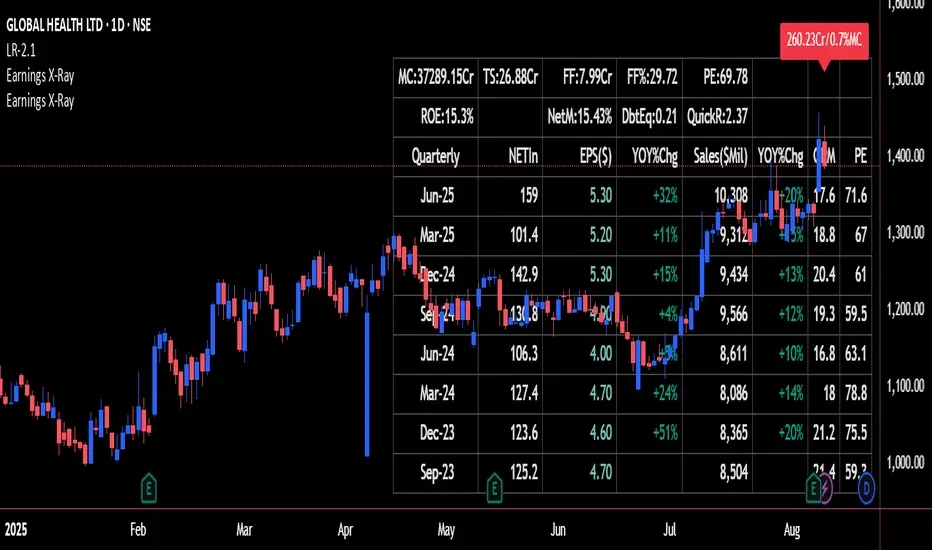Click the TS:26.88Cr cell
The height and width of the screenshot is (550, 932).
pyautogui.click(x=511, y=77)
